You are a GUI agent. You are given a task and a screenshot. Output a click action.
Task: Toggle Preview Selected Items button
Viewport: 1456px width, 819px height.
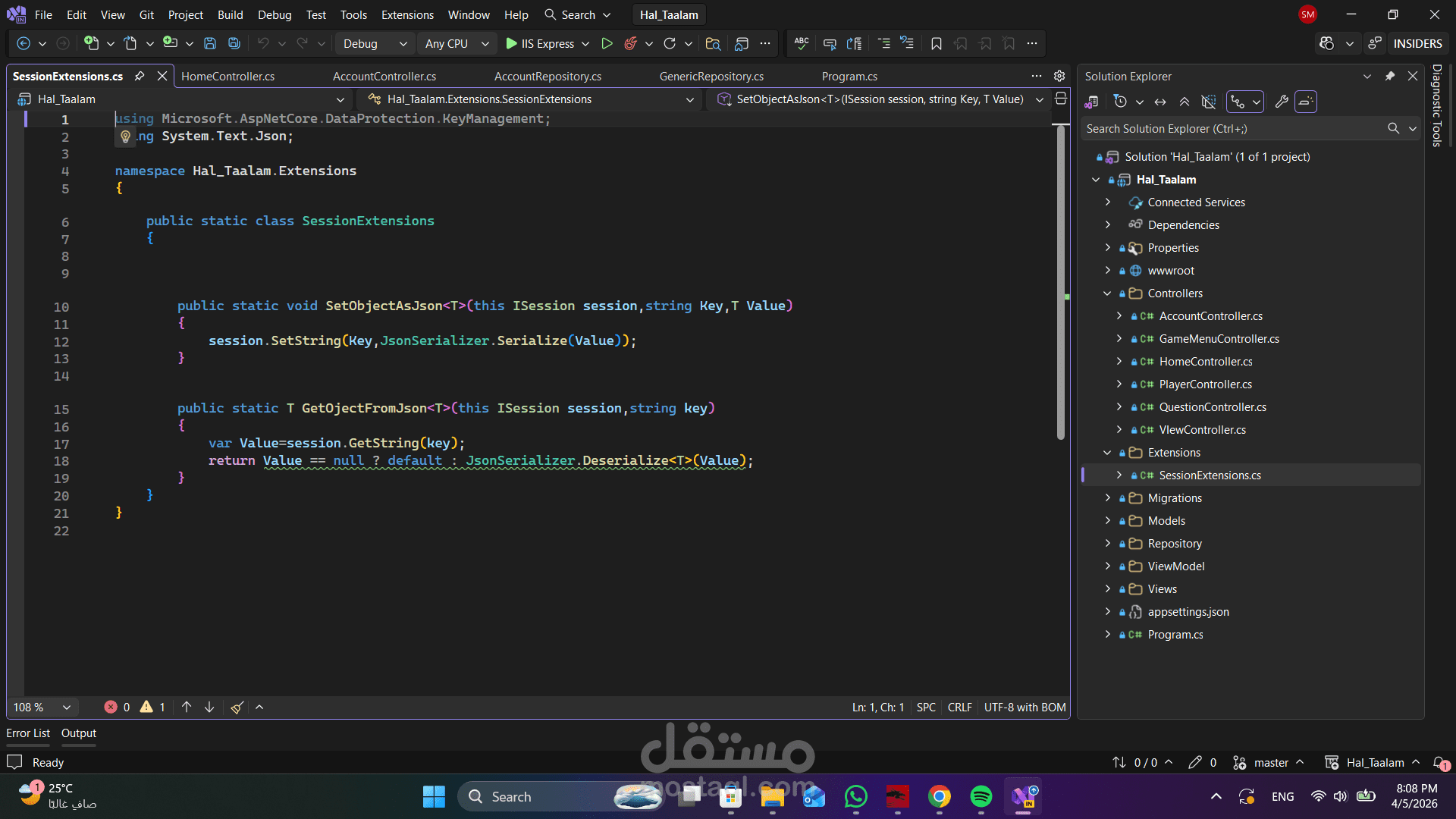1306,102
